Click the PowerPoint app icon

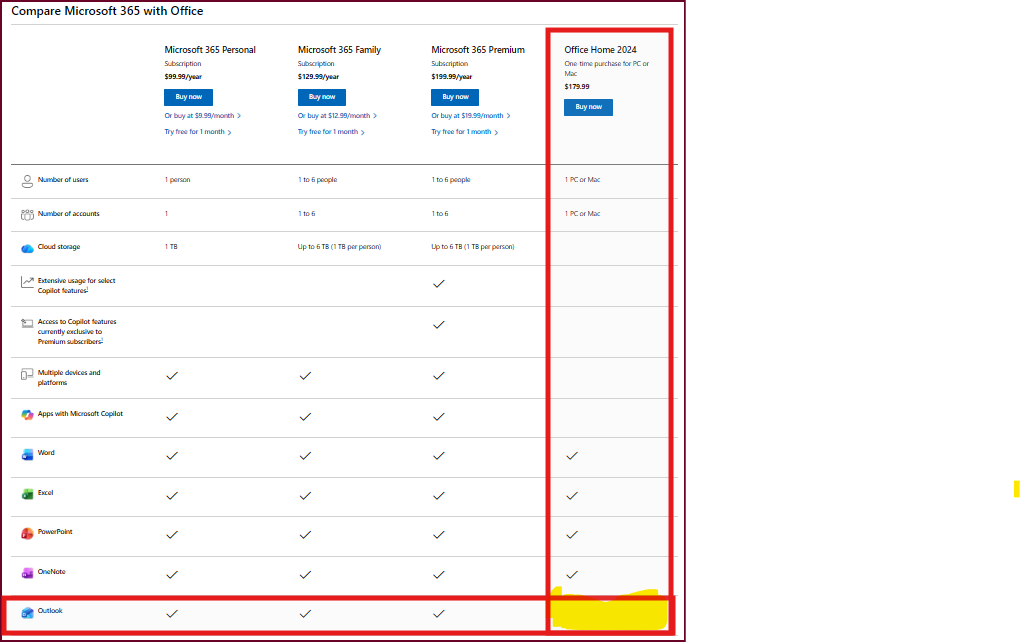27,533
